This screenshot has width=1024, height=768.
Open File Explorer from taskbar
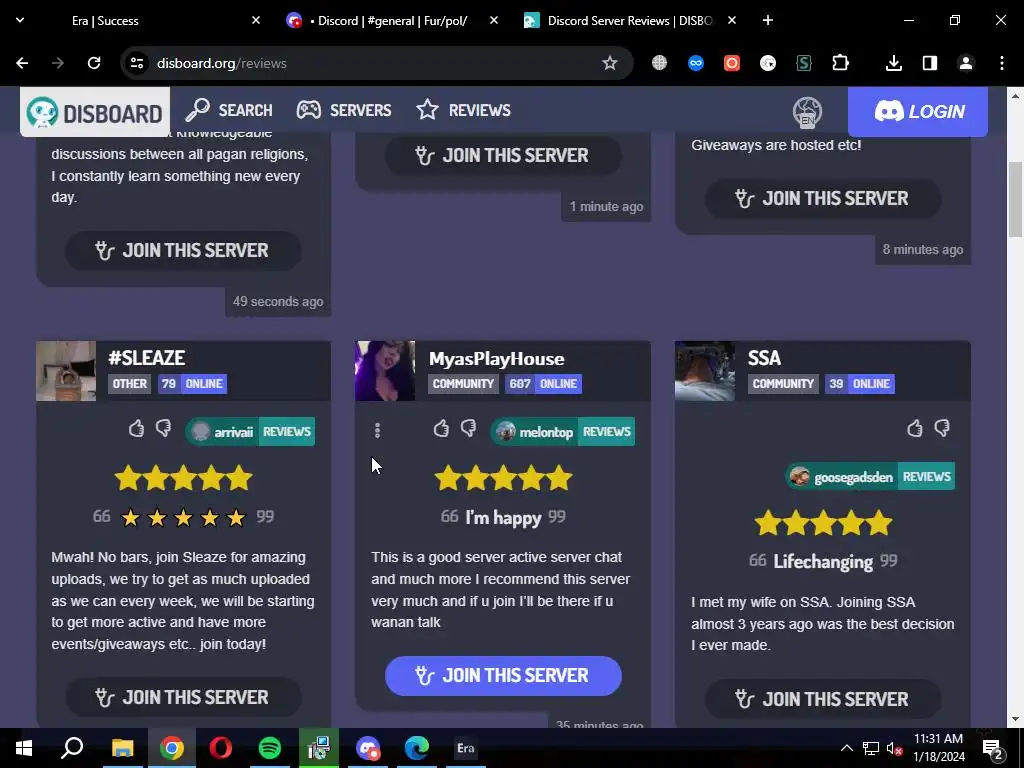click(x=122, y=748)
